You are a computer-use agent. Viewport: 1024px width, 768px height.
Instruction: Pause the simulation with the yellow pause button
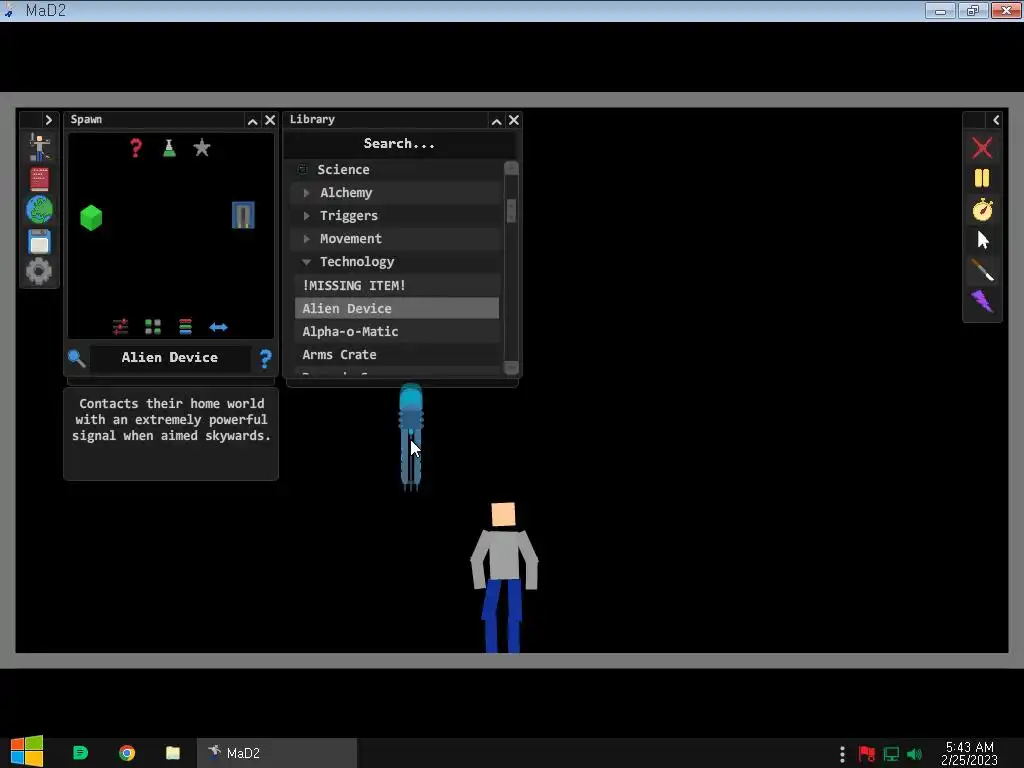click(x=982, y=178)
